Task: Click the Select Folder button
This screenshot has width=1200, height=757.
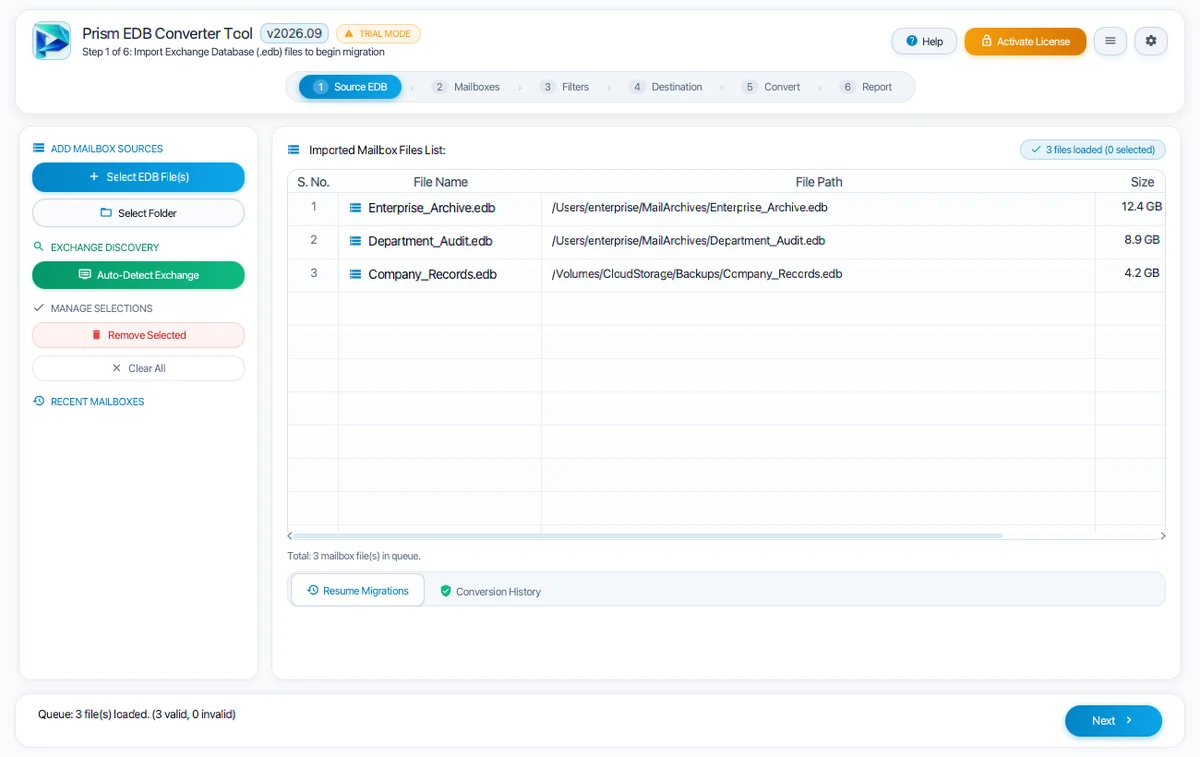Action: [x=138, y=213]
